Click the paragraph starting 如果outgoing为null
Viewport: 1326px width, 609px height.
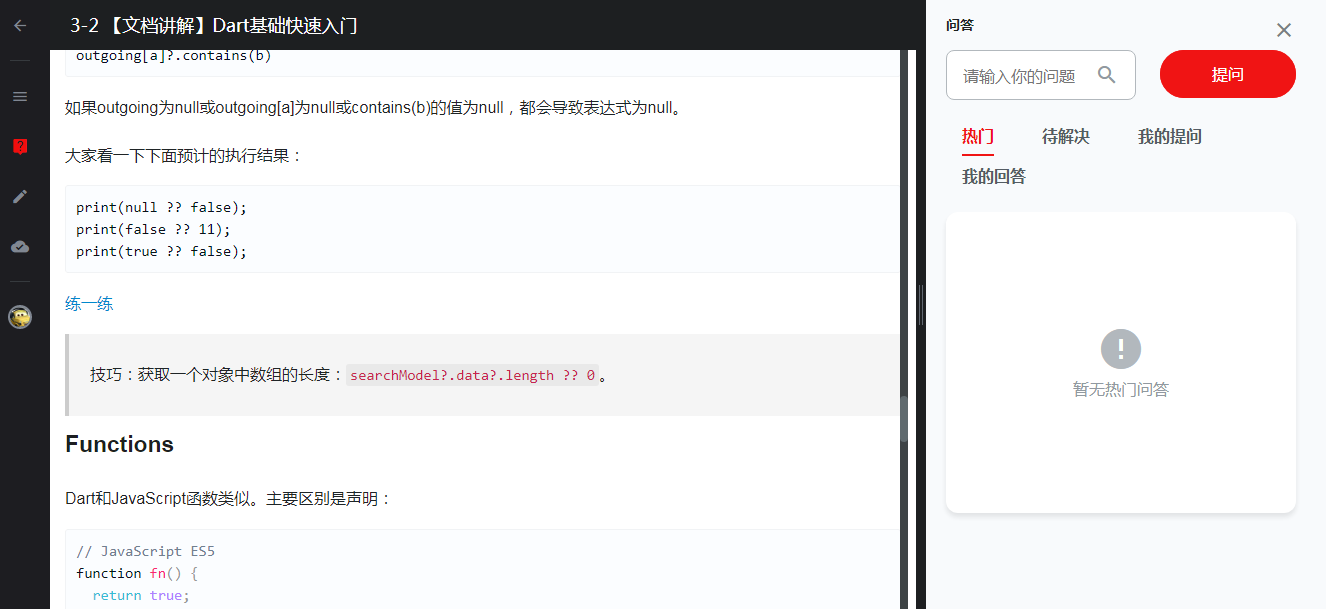tap(376, 108)
